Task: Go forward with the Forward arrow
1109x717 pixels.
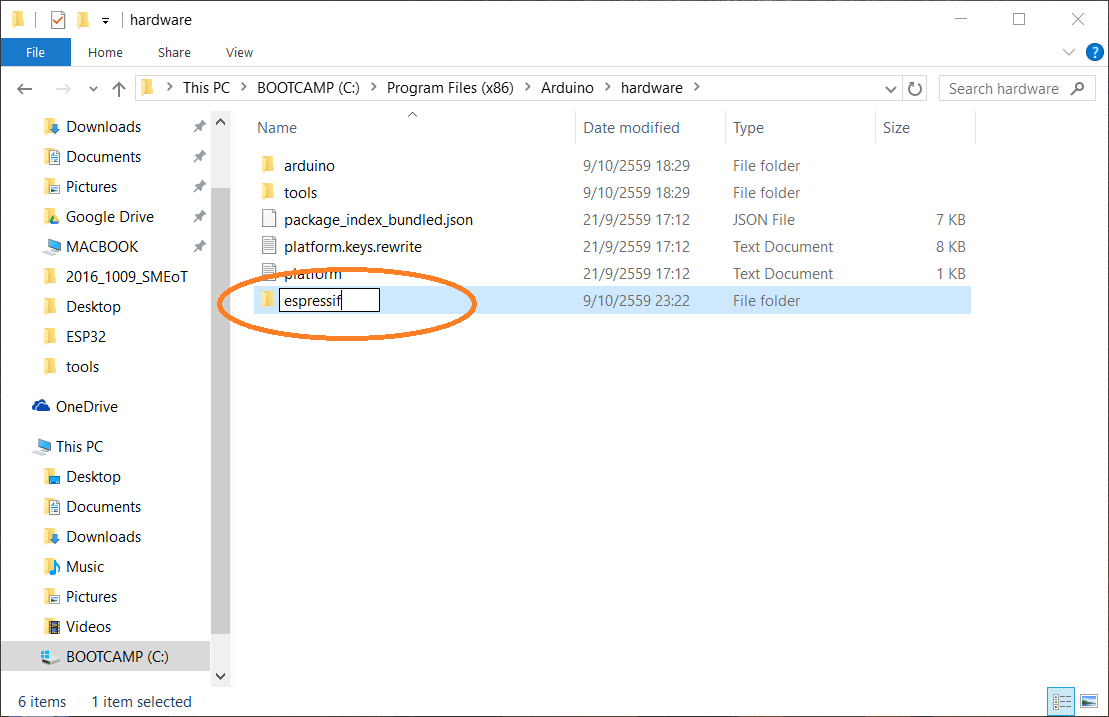Action: (x=63, y=88)
